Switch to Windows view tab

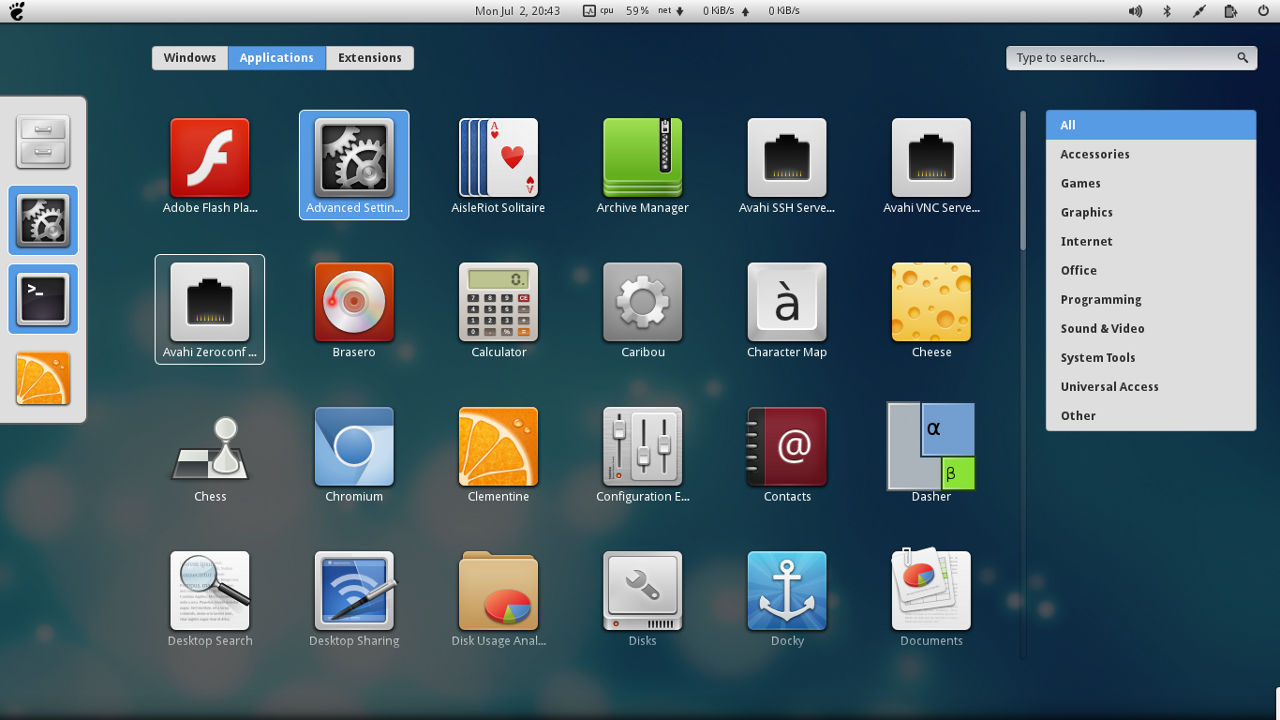(x=190, y=58)
